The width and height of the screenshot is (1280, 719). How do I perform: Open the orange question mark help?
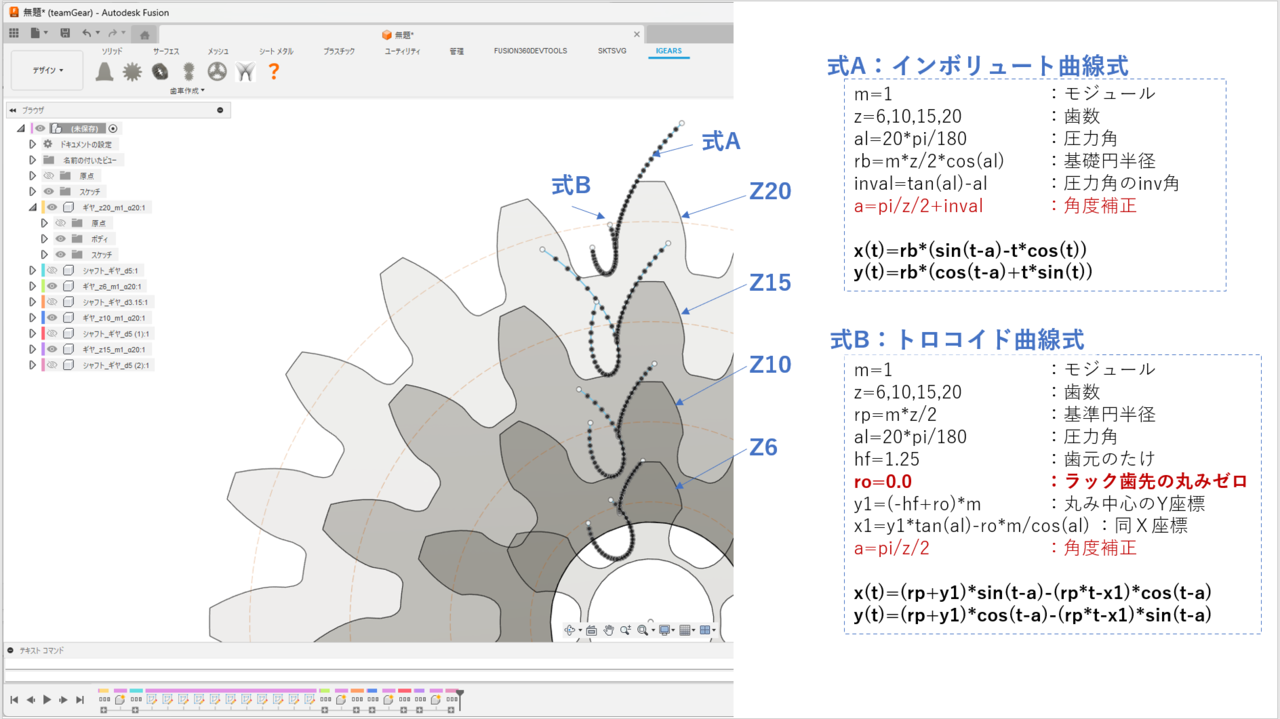[x=273, y=71]
